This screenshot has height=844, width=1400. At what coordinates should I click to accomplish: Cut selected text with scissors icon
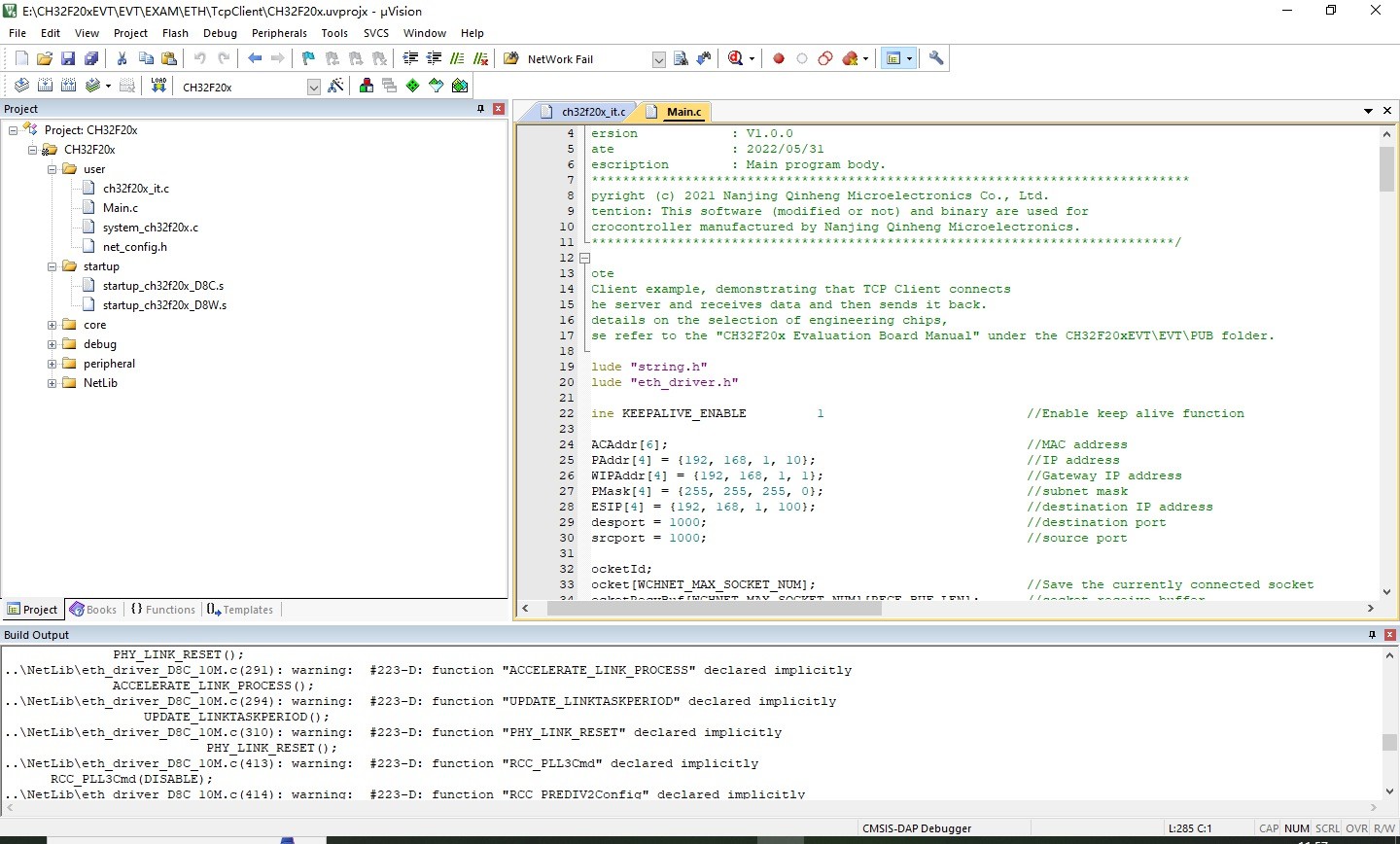click(122, 58)
